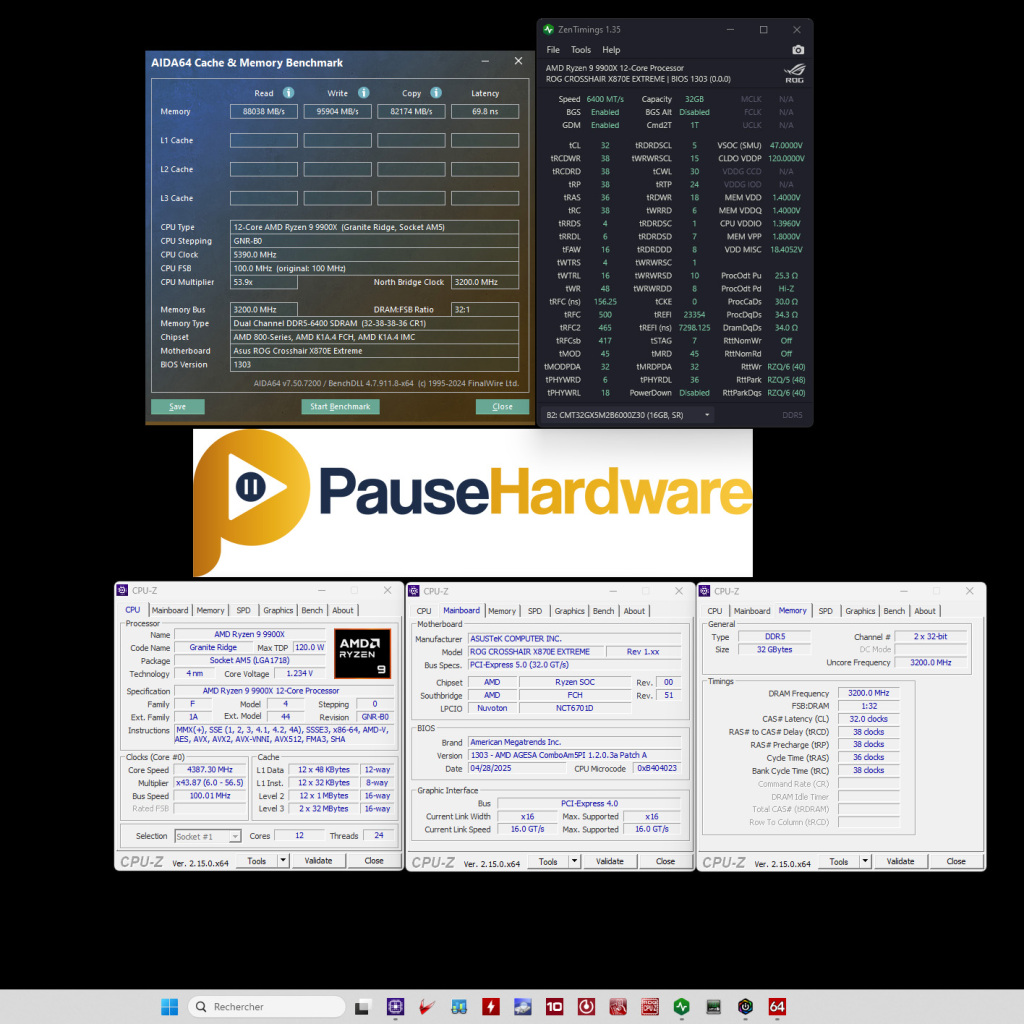Click Tools button in left CPU-Z window
Viewport: 1024px width, 1024px height.
coord(257,861)
